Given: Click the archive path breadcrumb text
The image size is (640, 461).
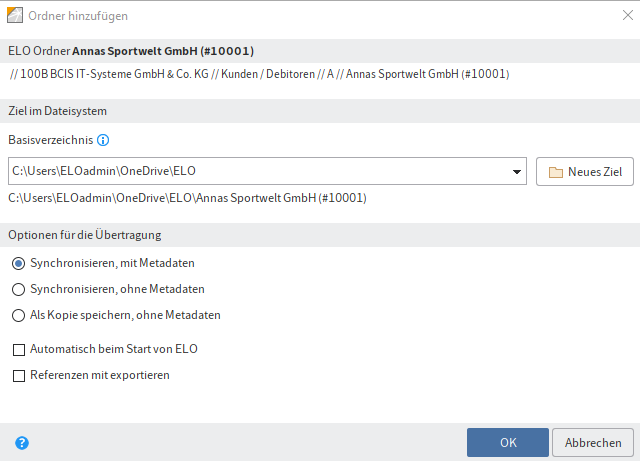Looking at the screenshot, I should (x=260, y=74).
